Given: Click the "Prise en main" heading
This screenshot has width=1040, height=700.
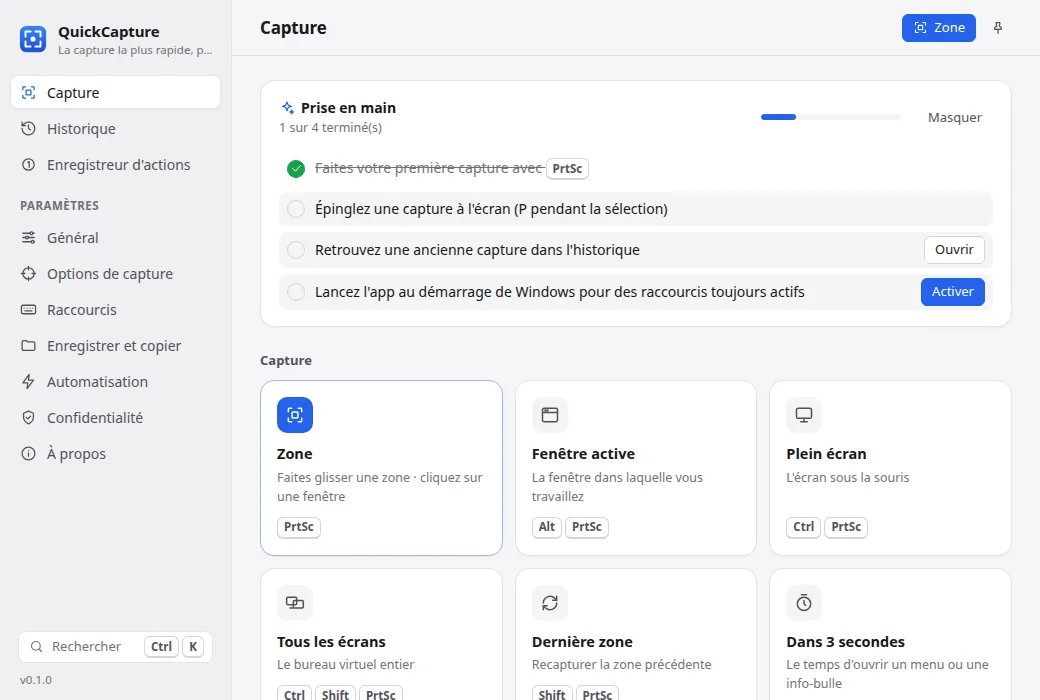Looking at the screenshot, I should point(348,107).
